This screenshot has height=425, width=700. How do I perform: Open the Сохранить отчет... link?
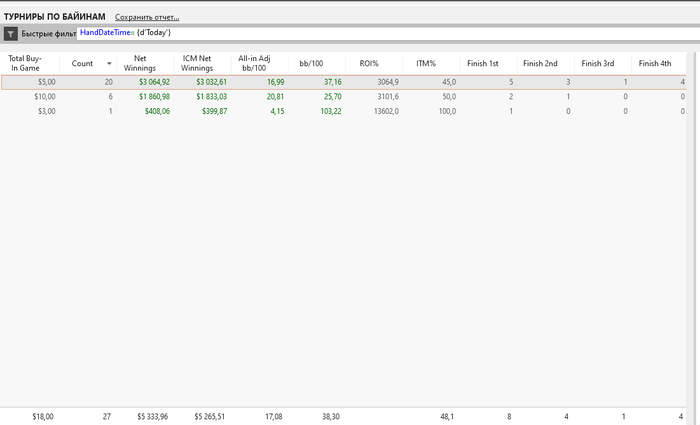coord(147,17)
